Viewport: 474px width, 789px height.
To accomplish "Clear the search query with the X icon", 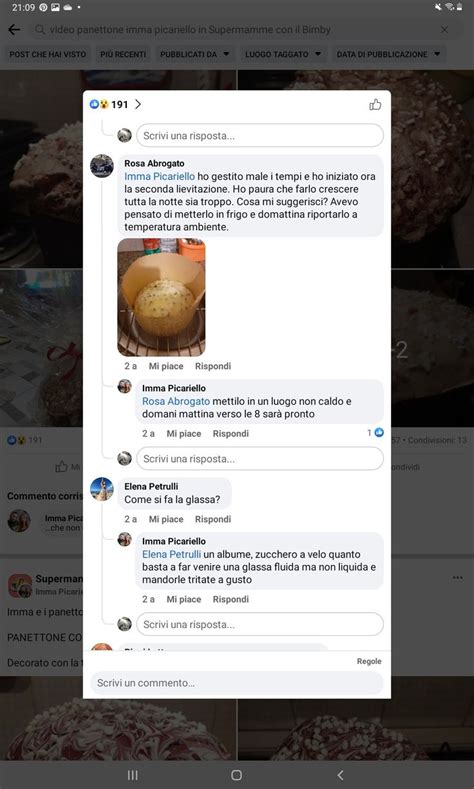I will tap(444, 30).
